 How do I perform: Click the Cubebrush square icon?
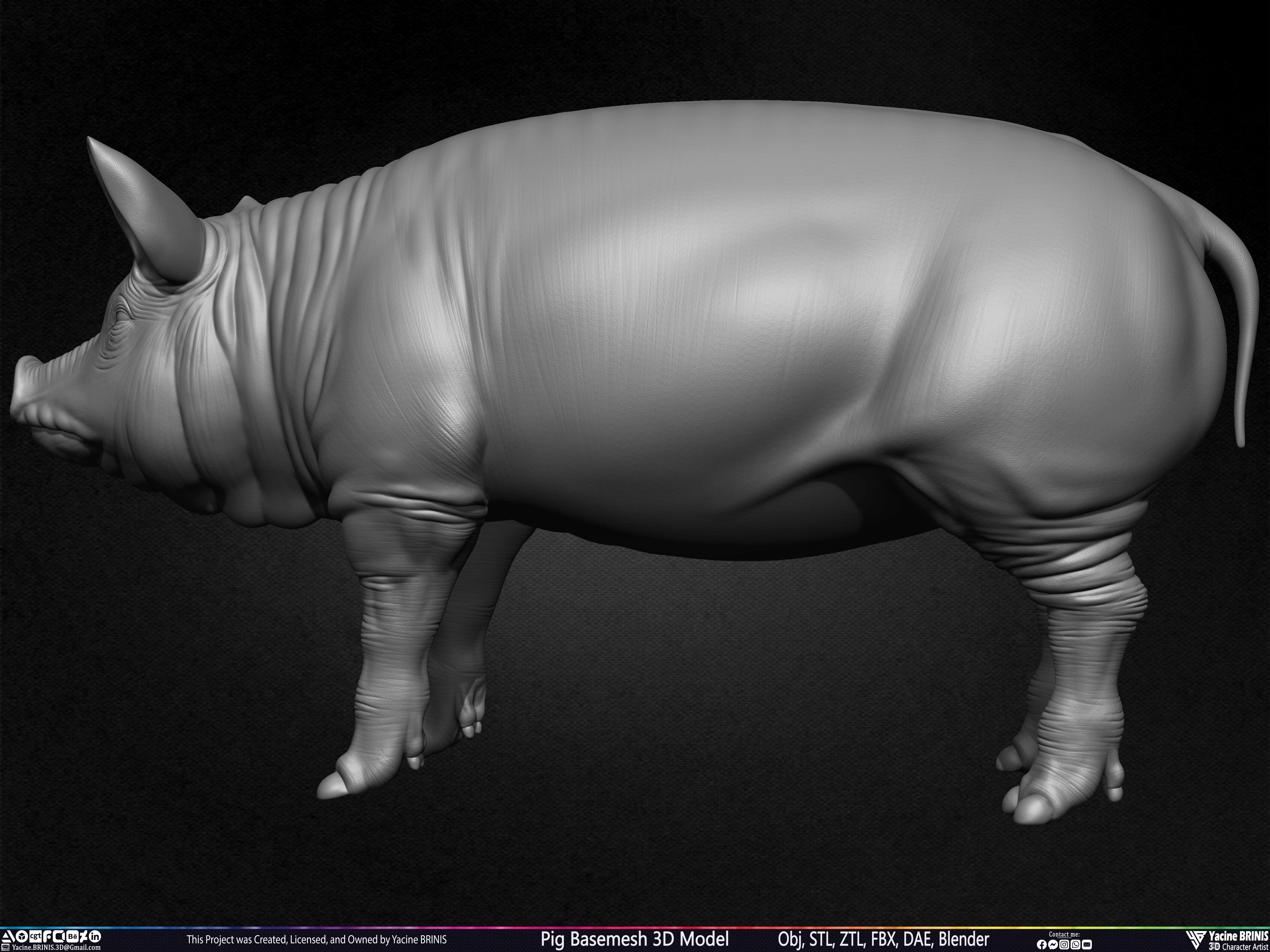pos(59,936)
